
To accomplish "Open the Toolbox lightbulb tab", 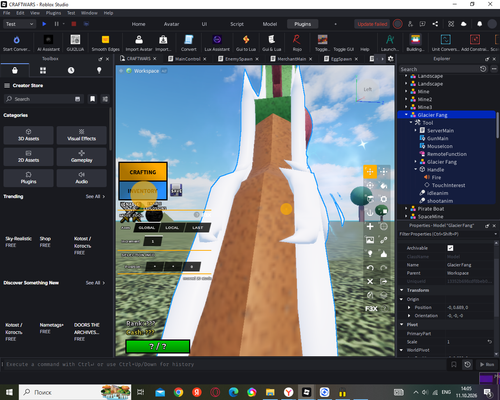I will 99,70.
